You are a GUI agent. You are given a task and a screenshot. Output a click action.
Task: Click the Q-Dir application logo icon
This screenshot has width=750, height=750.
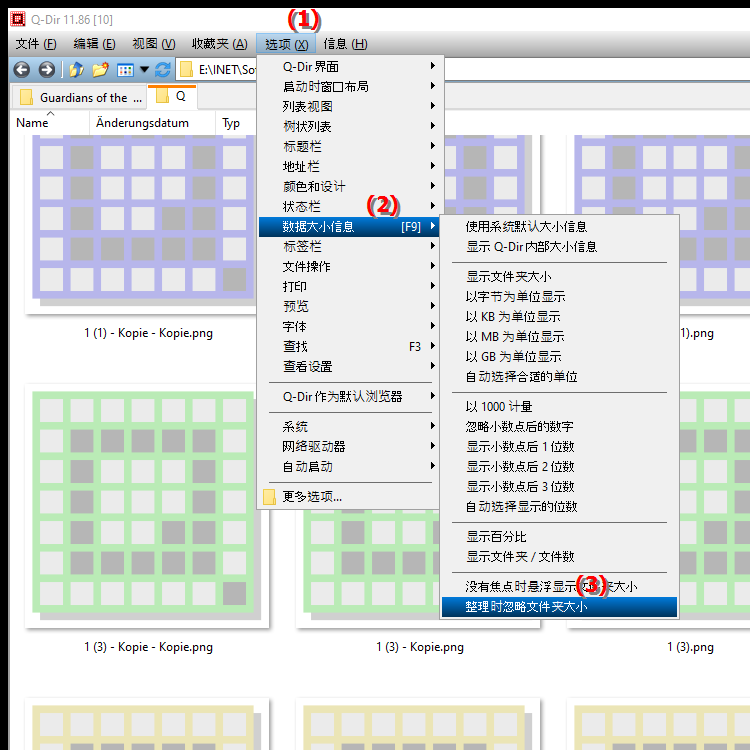coord(18,19)
